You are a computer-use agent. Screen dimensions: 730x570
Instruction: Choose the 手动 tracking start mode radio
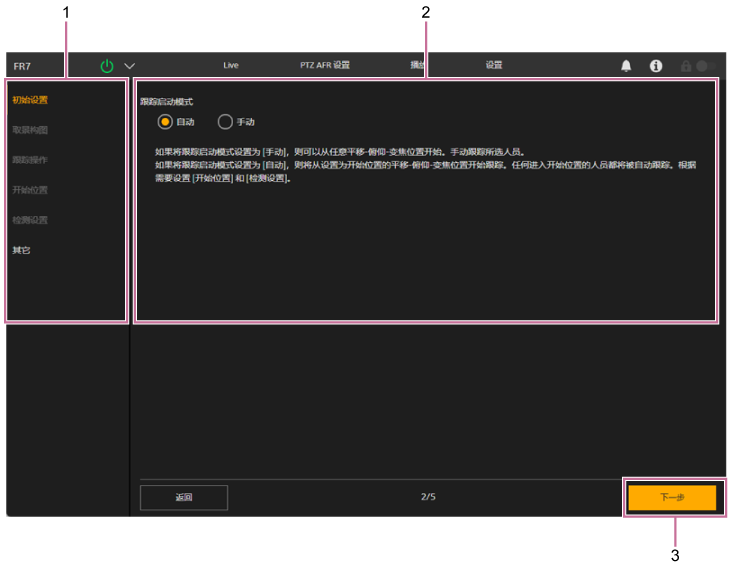[x=225, y=122]
